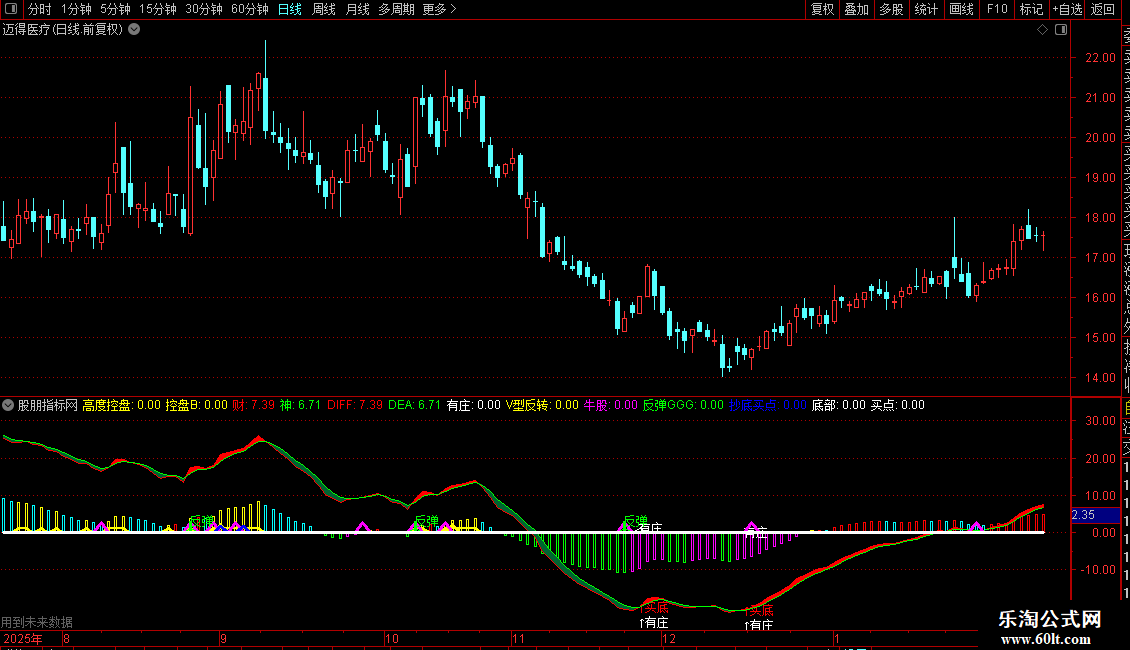1130x650 pixels.
Task: Switch to 分时 intraday view
Action: [x=39, y=9]
